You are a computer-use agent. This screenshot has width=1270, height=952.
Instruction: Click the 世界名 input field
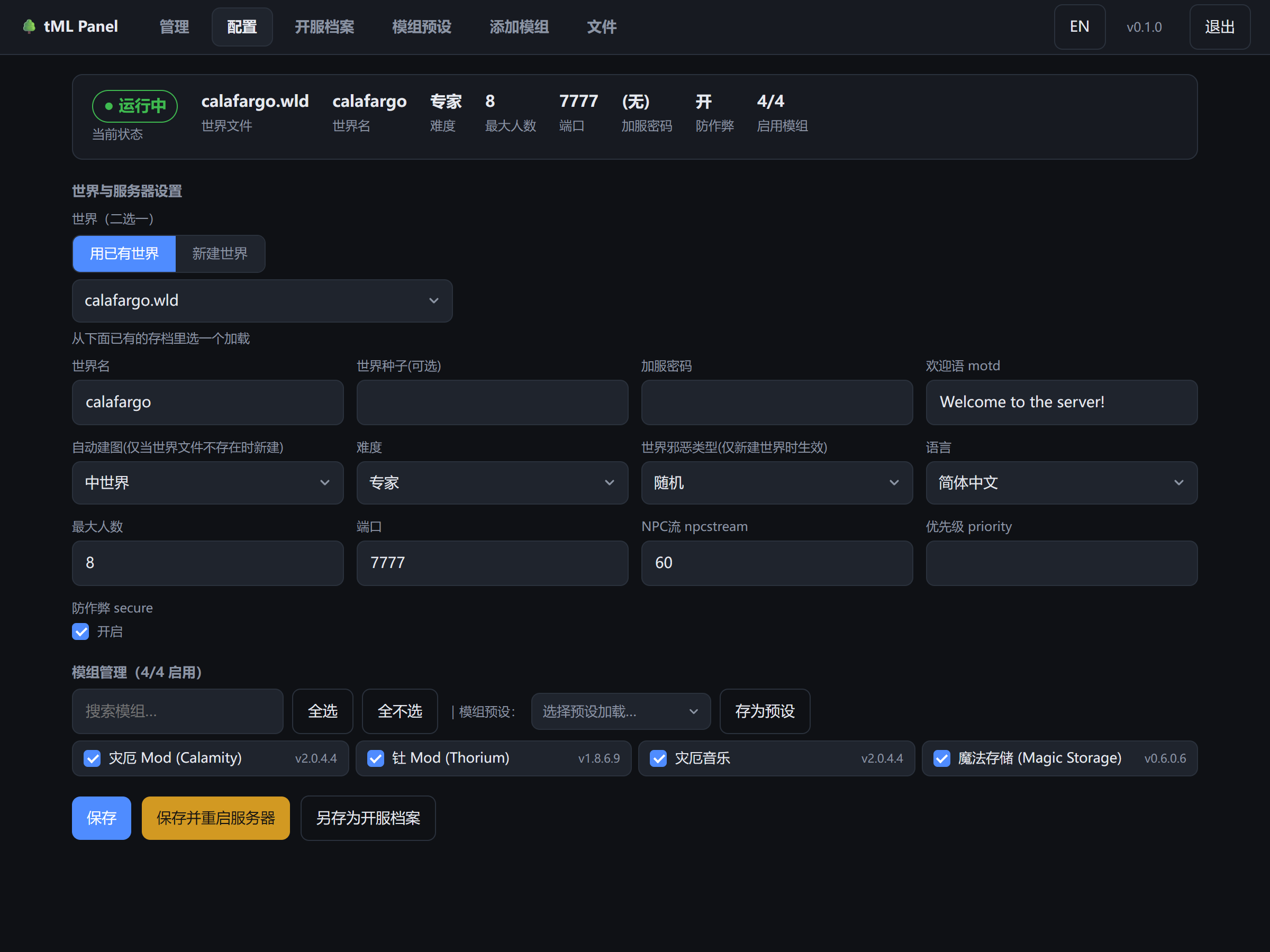click(208, 402)
